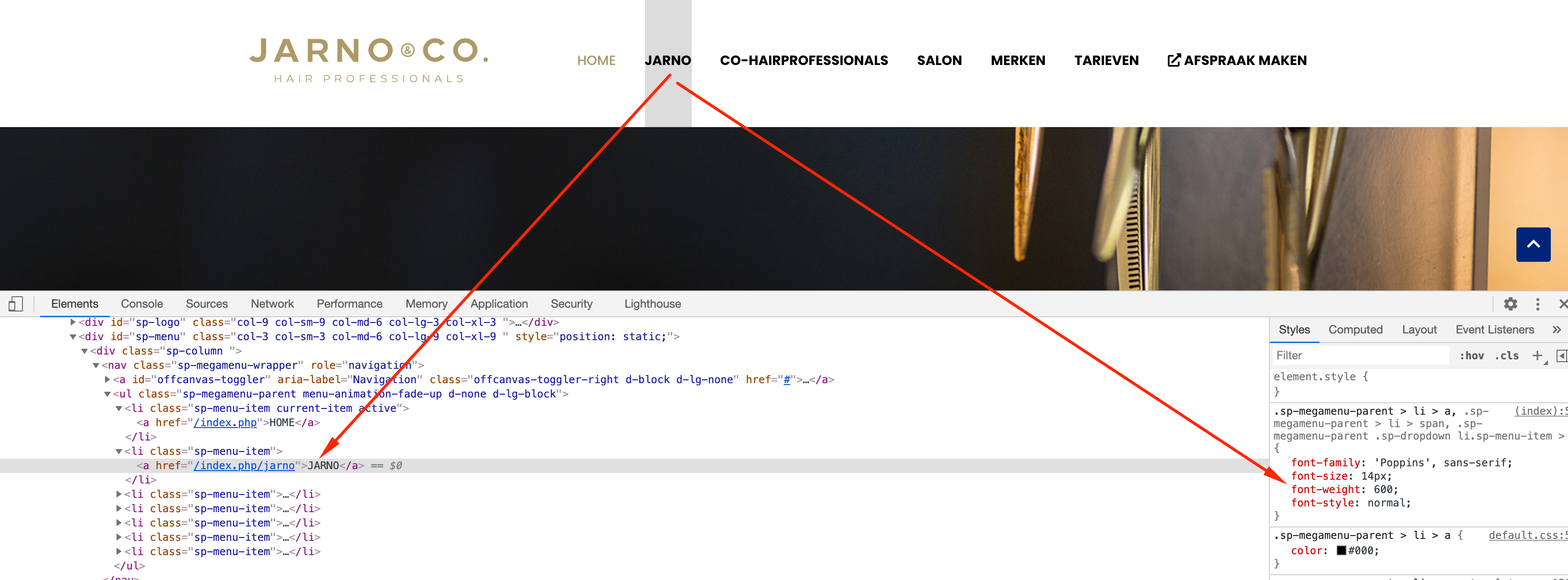Click the new style rule plus icon
Image resolution: width=1568 pixels, height=580 pixels.
point(1537,355)
